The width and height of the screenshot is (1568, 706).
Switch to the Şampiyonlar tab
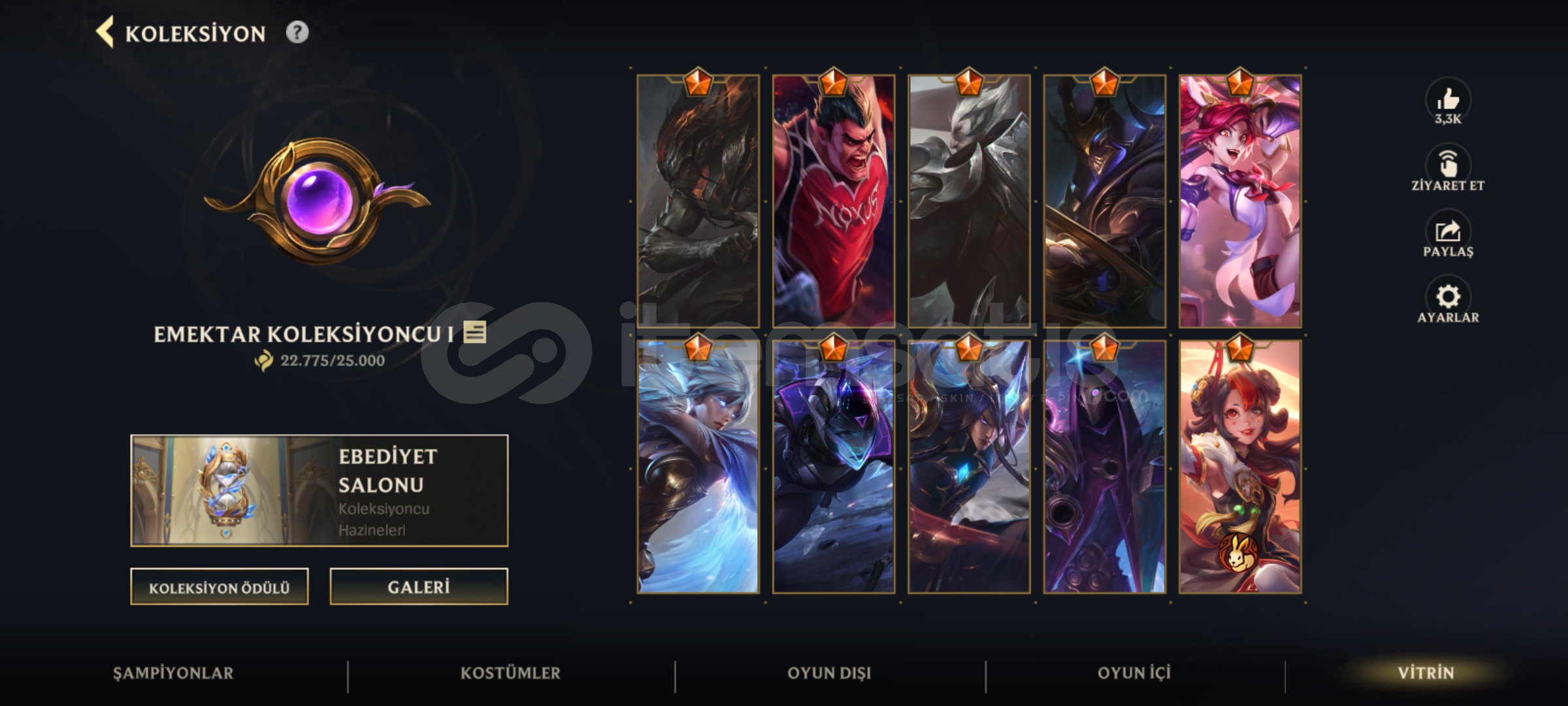click(x=173, y=673)
